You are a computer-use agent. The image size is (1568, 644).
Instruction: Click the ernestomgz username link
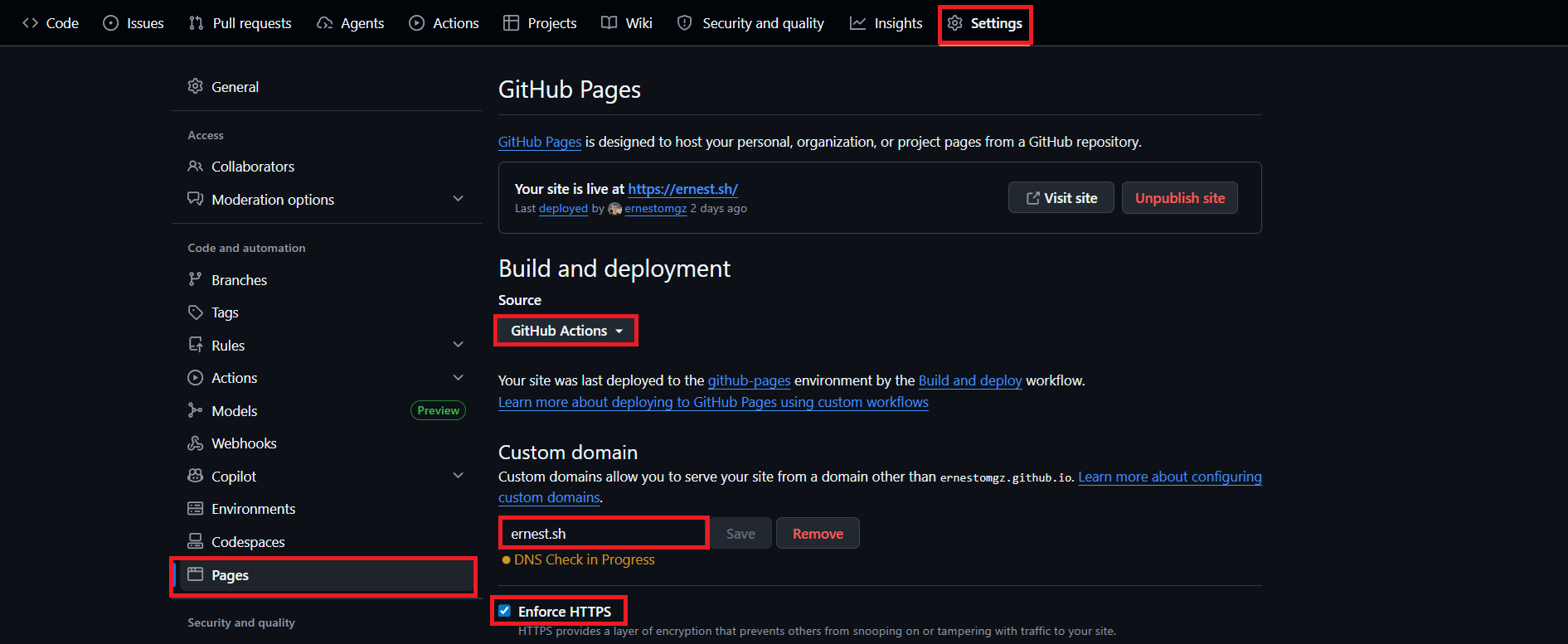tap(655, 209)
